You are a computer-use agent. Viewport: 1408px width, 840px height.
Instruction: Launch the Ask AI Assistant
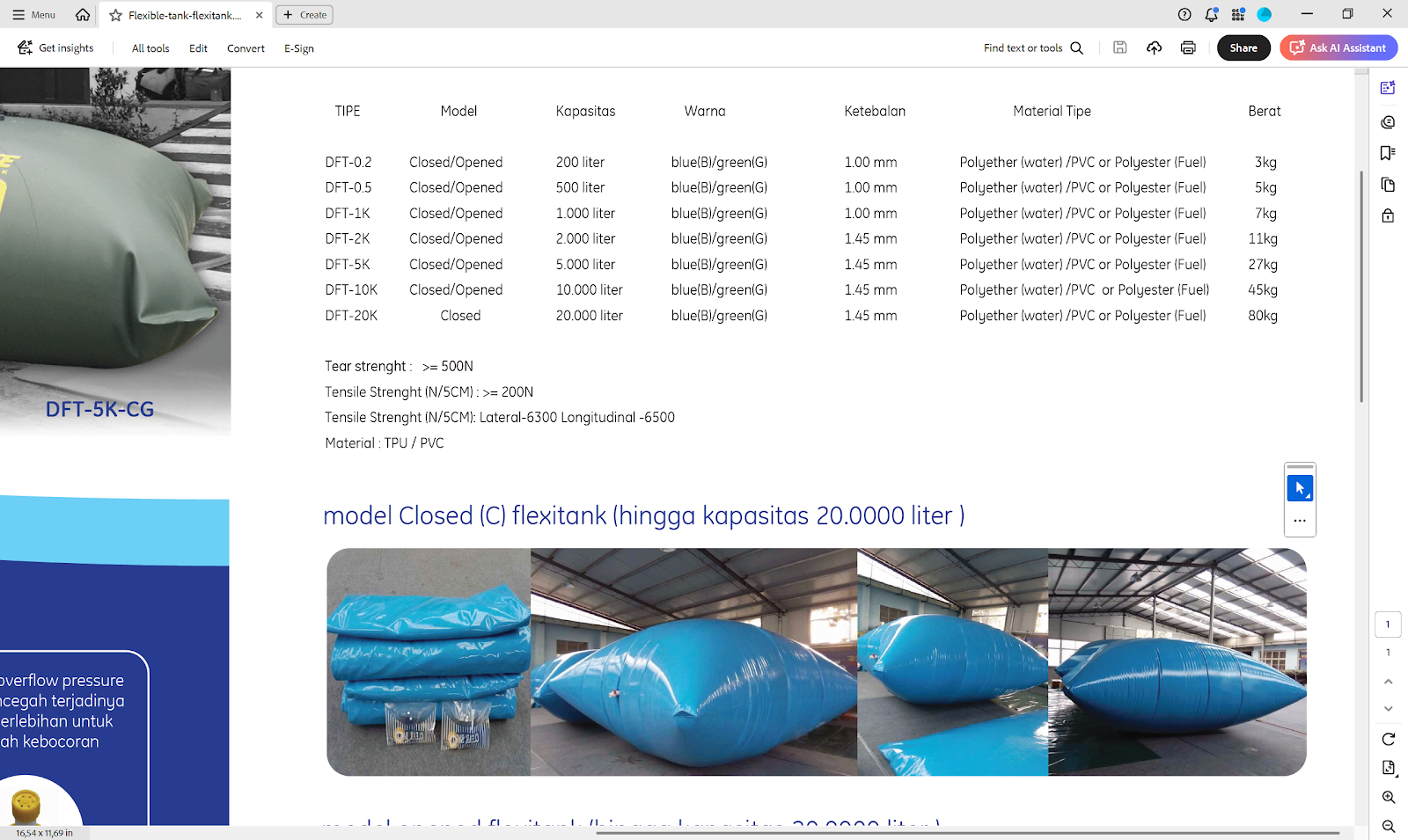coord(1338,48)
